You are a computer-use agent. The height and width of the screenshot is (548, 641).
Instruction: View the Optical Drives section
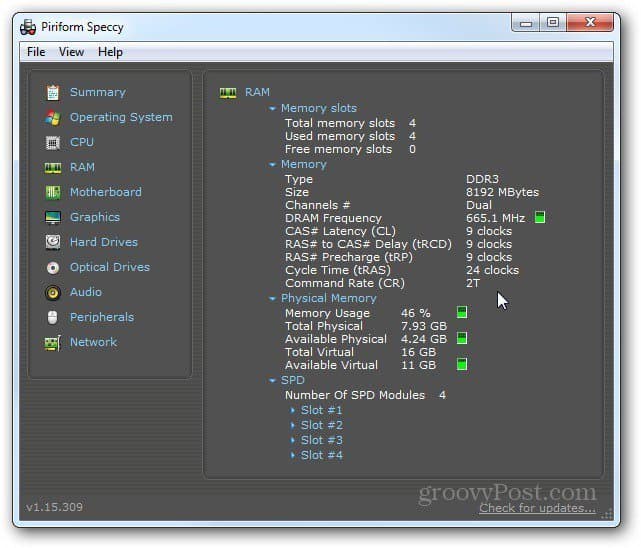(x=110, y=267)
